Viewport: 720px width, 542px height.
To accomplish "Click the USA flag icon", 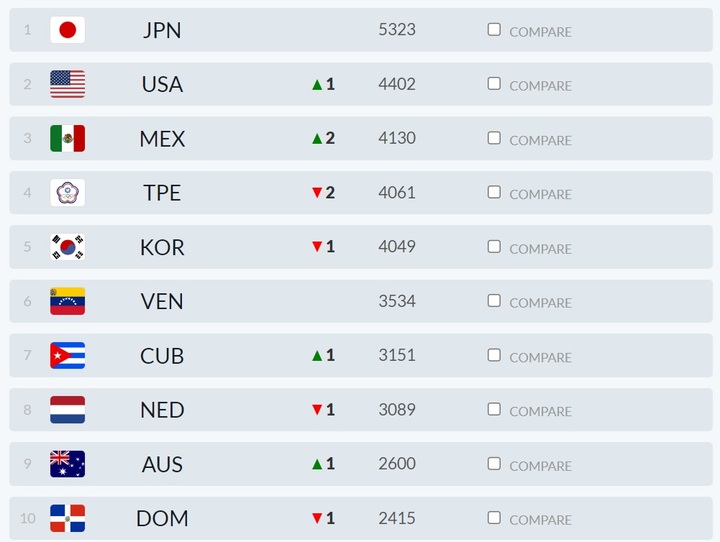I will (x=67, y=84).
